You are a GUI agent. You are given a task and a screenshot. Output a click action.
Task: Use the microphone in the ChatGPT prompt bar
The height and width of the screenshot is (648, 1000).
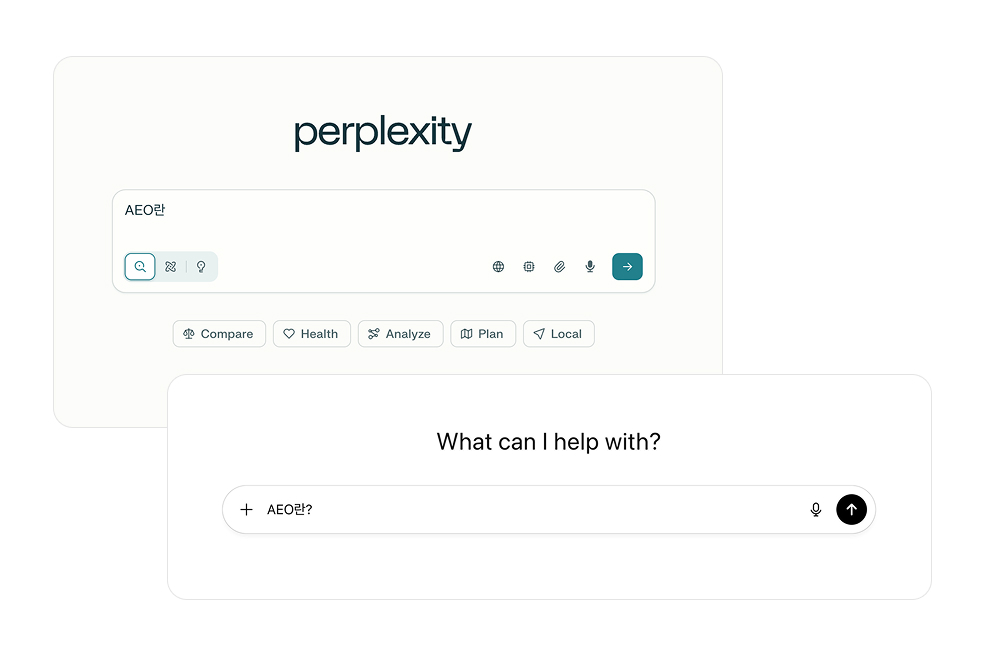pos(816,510)
